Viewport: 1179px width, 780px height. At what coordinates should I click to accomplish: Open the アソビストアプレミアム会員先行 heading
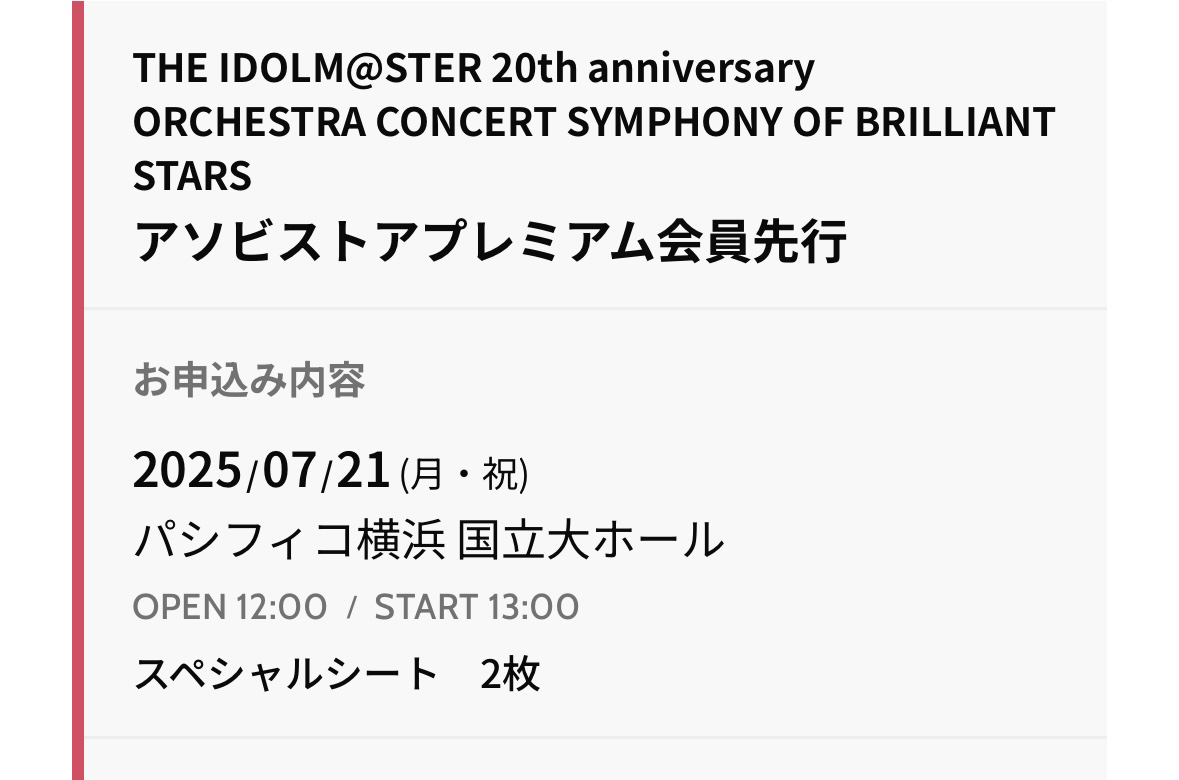point(489,241)
